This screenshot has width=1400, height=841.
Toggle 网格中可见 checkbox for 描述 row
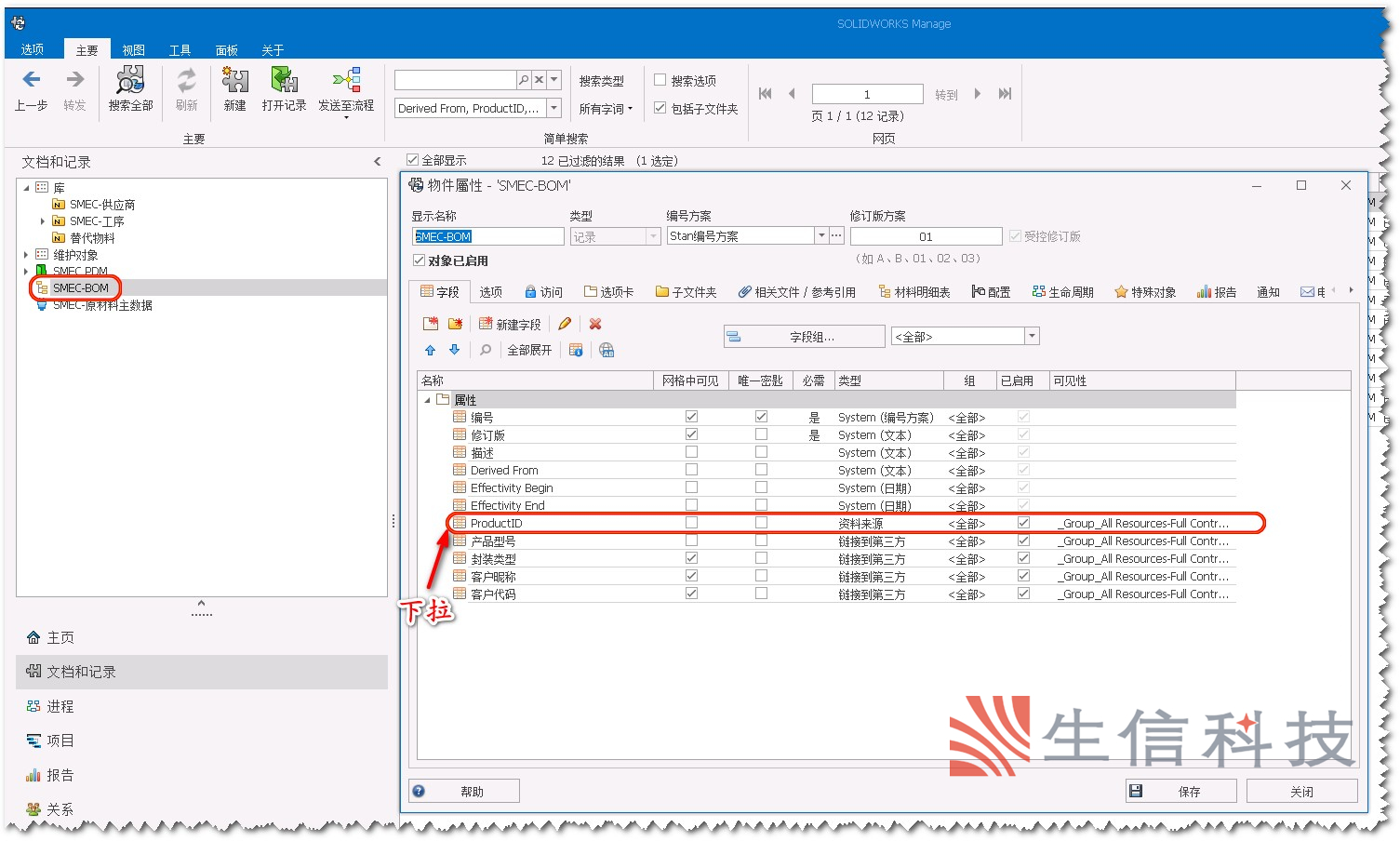(x=691, y=452)
